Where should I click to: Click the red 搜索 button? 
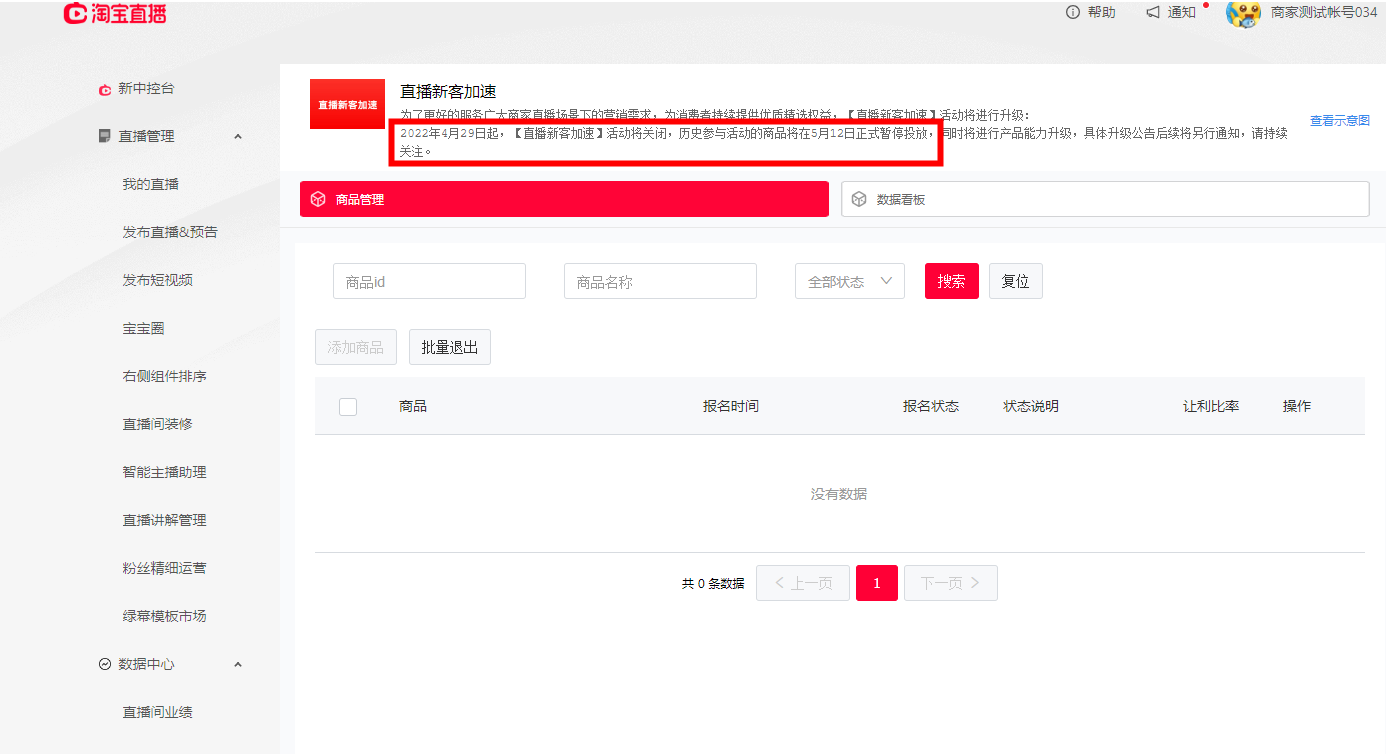(952, 281)
